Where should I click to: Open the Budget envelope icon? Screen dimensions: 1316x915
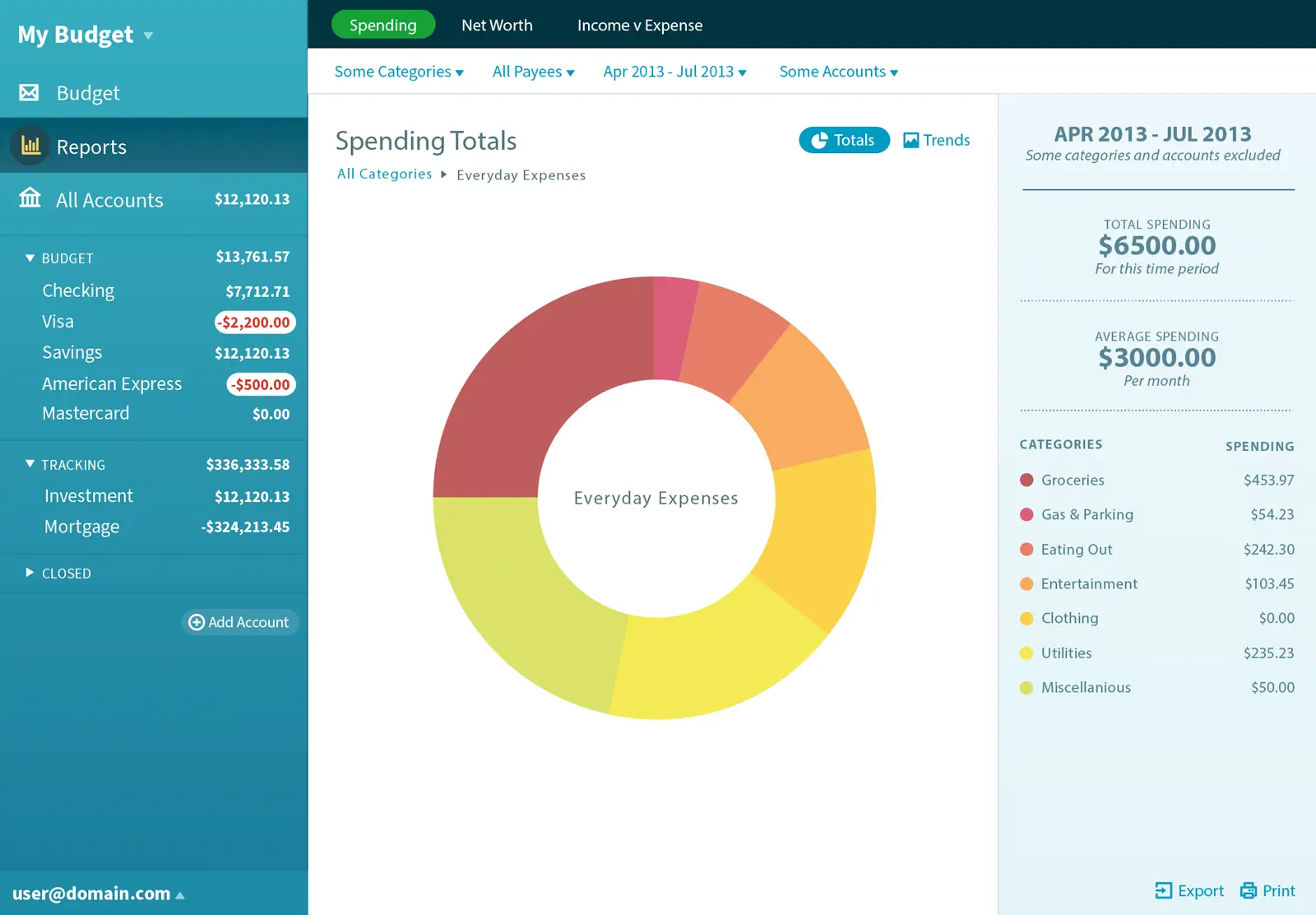pos(29,92)
